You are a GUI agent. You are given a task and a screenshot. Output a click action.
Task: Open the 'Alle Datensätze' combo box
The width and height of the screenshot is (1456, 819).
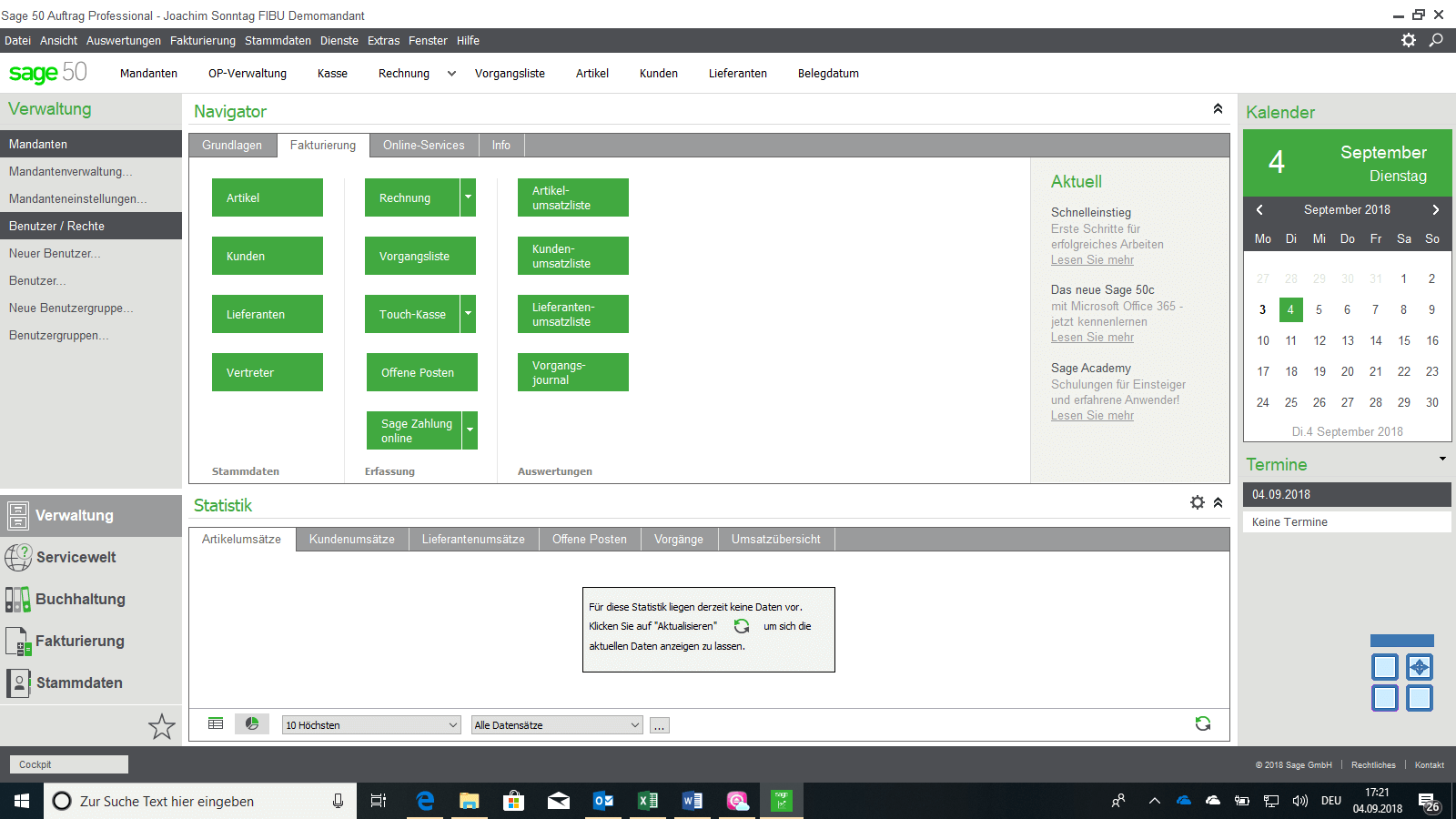point(557,725)
